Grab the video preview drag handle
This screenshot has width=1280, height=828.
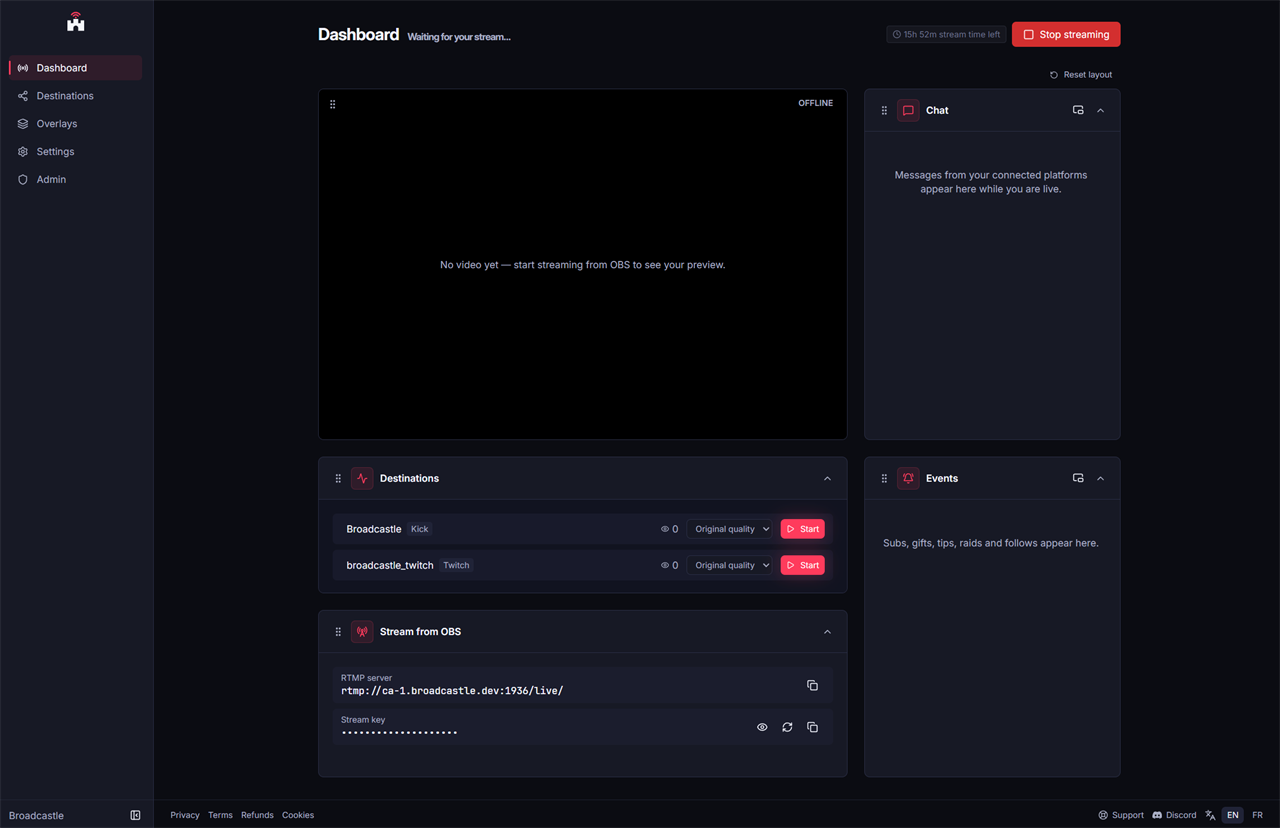coord(333,104)
